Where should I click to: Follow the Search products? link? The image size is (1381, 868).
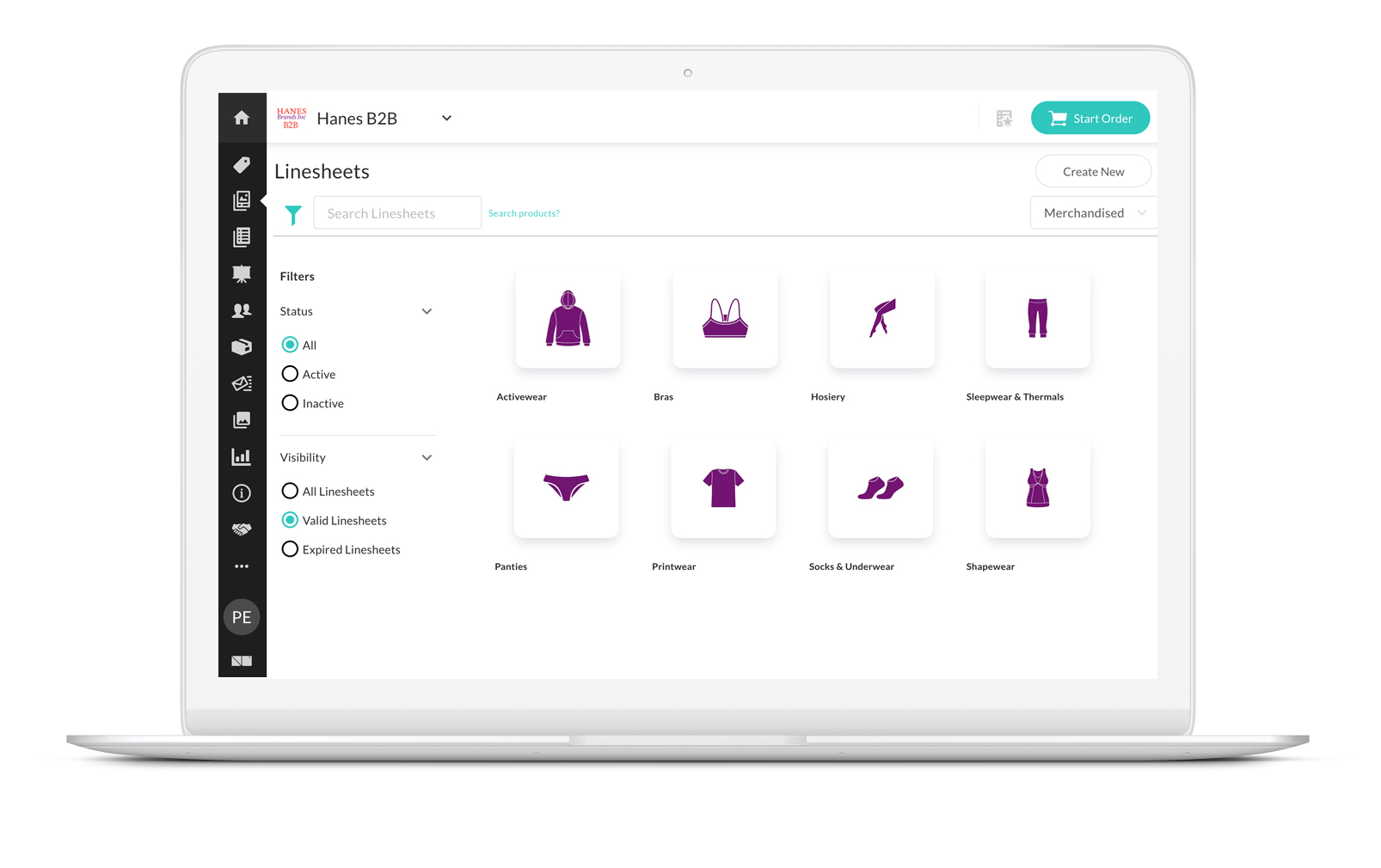click(524, 213)
